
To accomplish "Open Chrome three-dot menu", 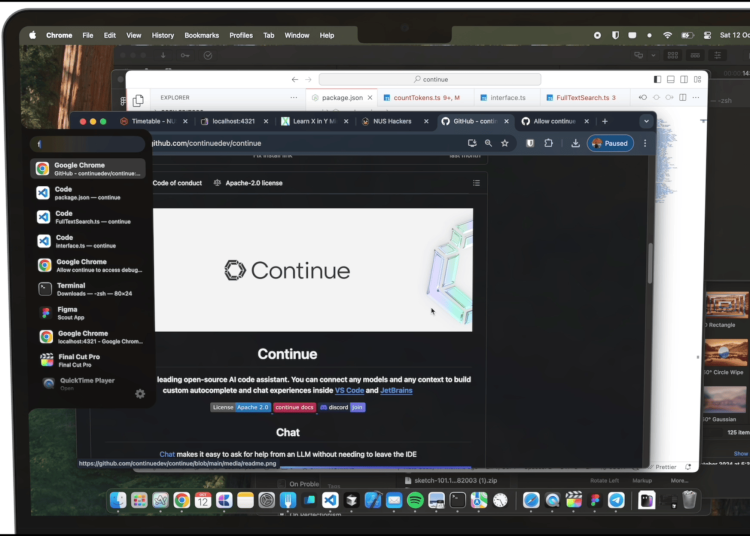I will click(x=645, y=143).
